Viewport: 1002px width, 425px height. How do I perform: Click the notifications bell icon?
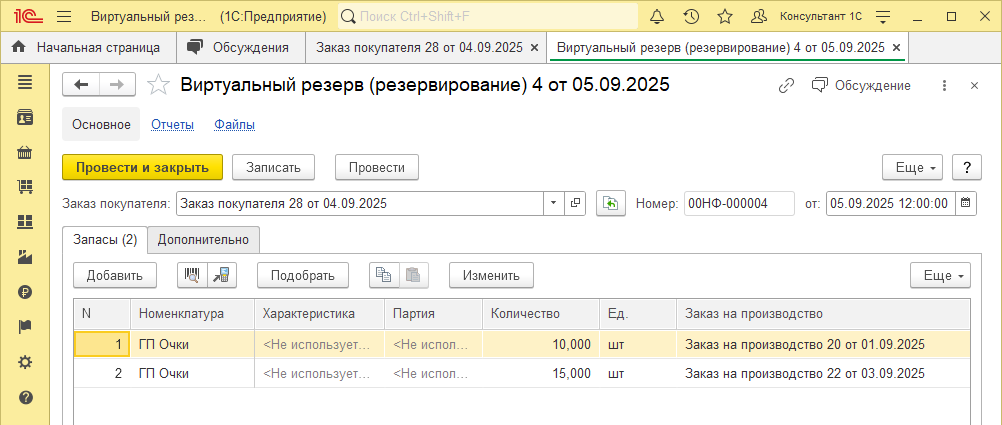click(x=657, y=17)
